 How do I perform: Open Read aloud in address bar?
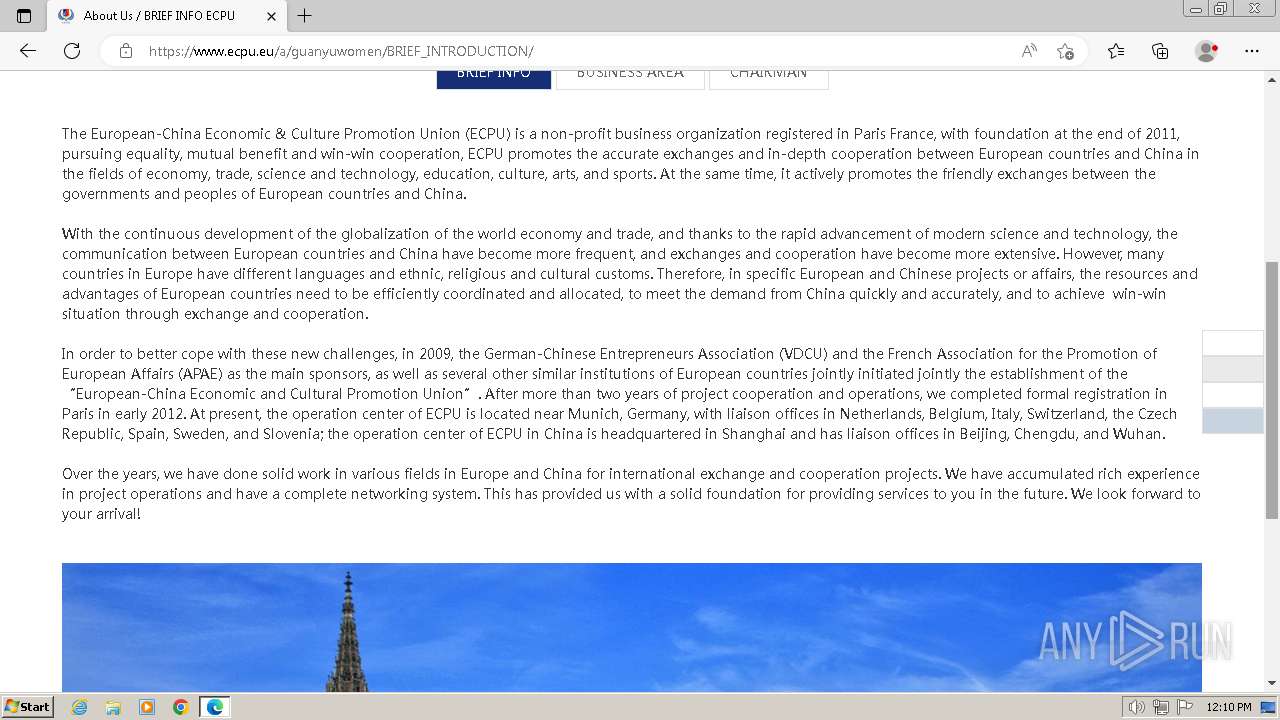(x=1029, y=51)
